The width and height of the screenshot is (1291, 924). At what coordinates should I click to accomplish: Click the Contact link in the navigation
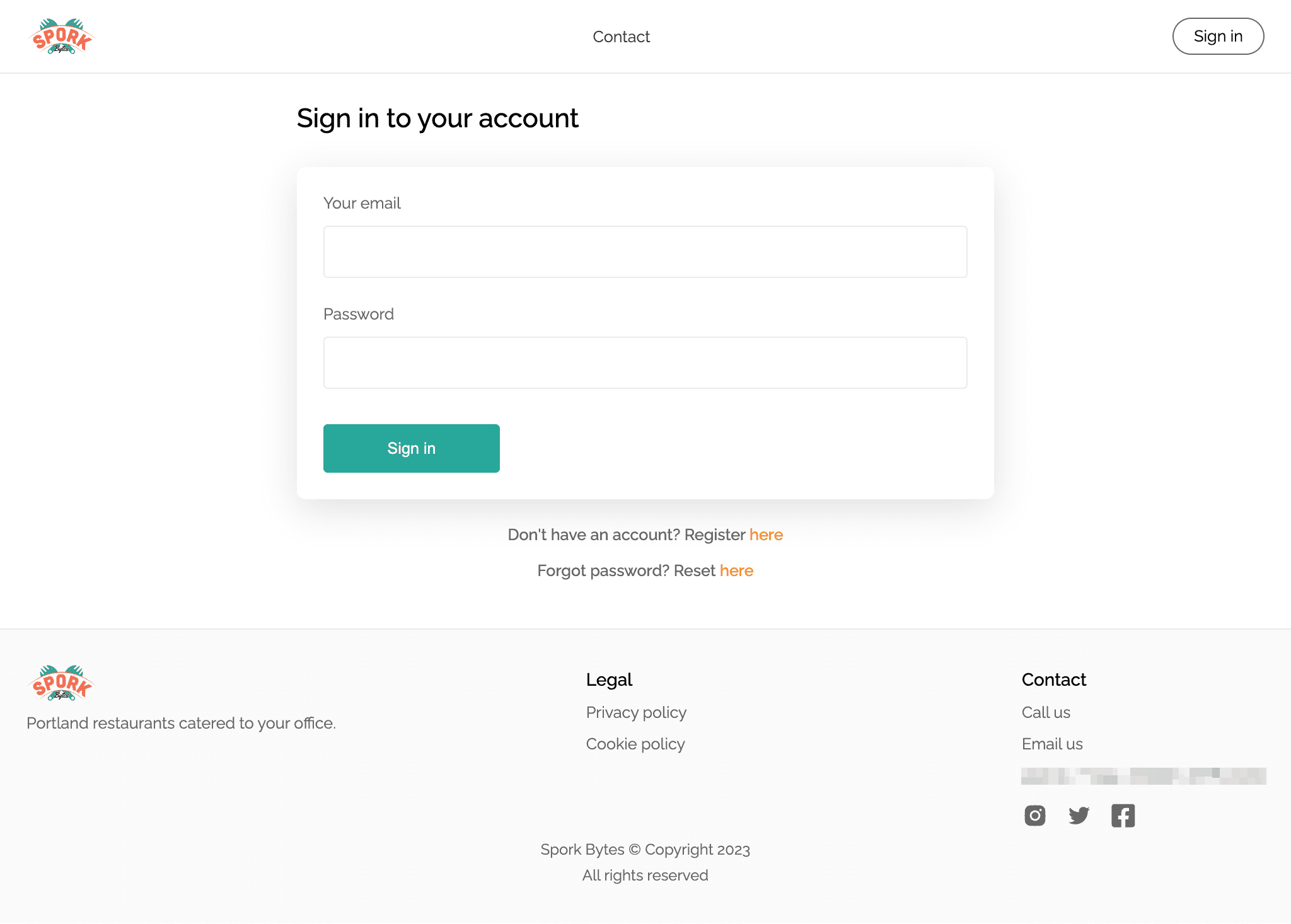[x=621, y=36]
